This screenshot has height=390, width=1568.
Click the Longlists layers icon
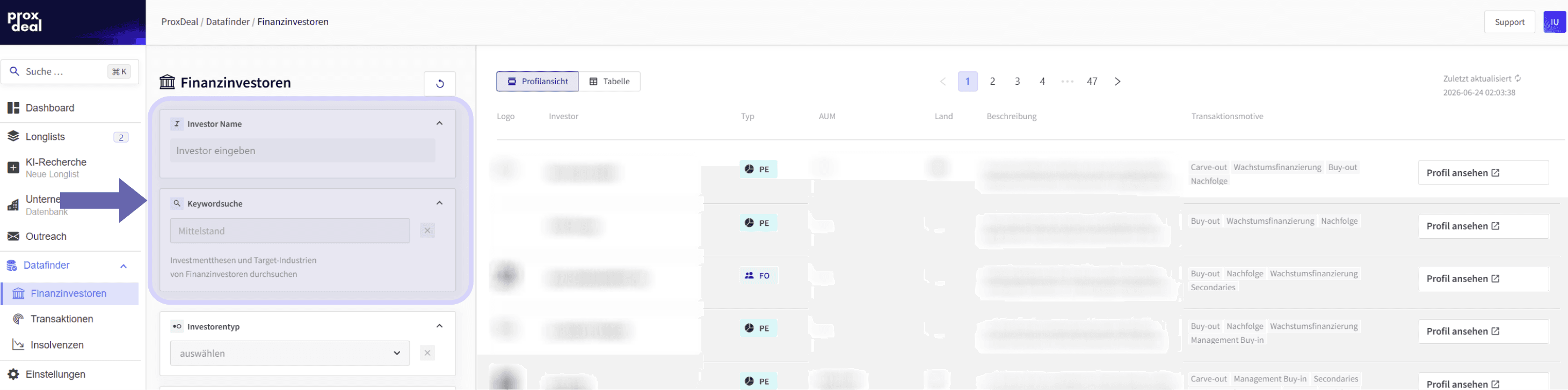[13, 136]
